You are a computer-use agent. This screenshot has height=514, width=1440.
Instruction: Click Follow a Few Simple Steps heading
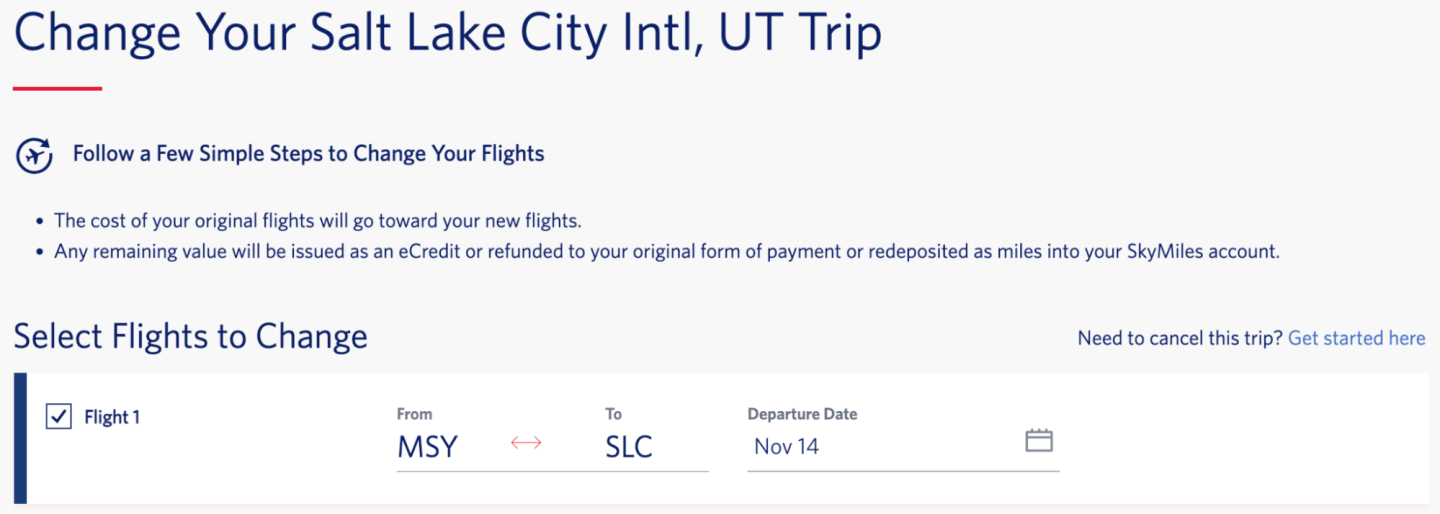pos(308,154)
